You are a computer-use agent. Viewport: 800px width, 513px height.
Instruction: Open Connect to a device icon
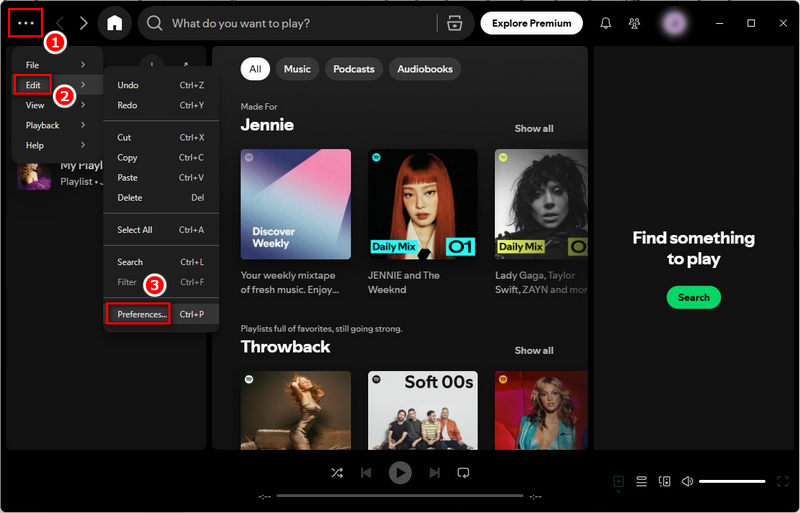(x=664, y=481)
